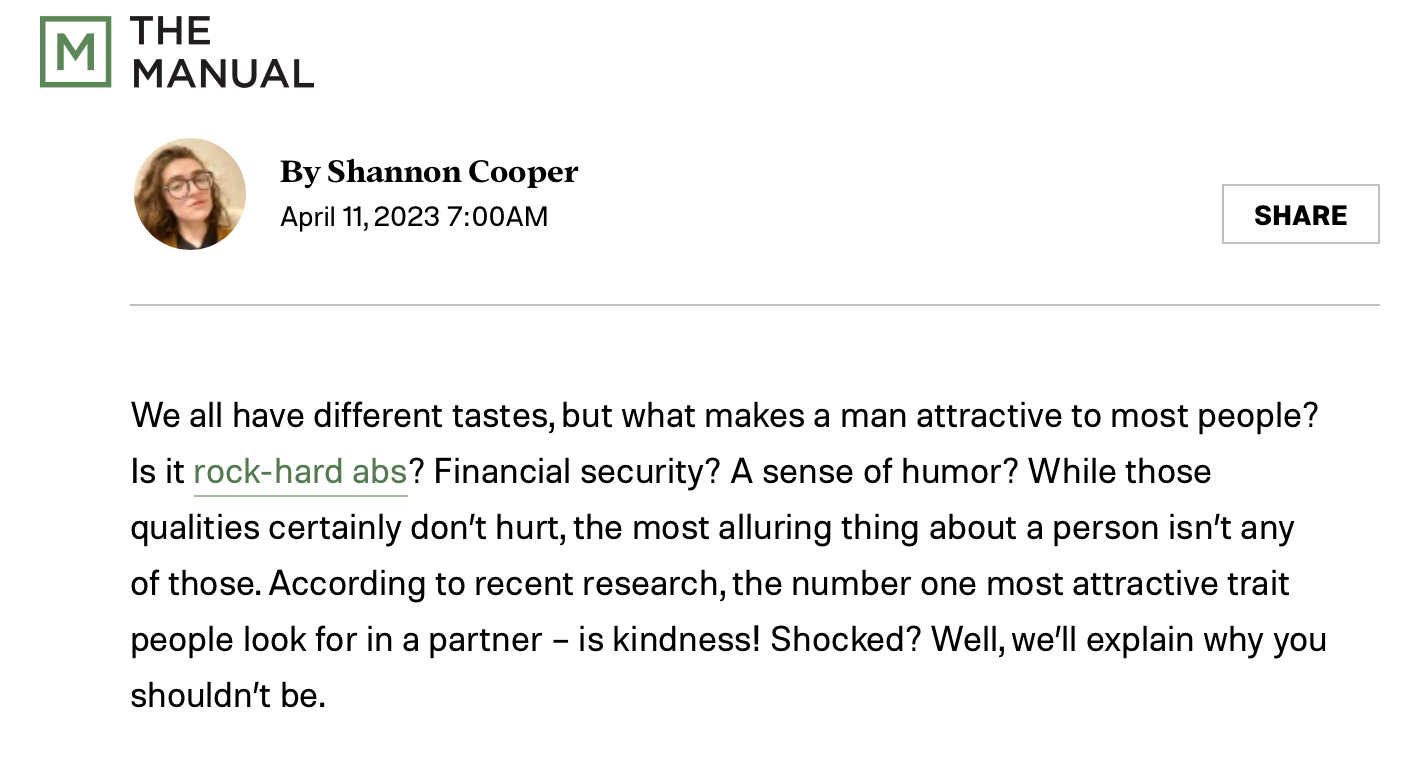Click the horizontal divider below byline
The image size is (1413, 779).
click(x=754, y=304)
